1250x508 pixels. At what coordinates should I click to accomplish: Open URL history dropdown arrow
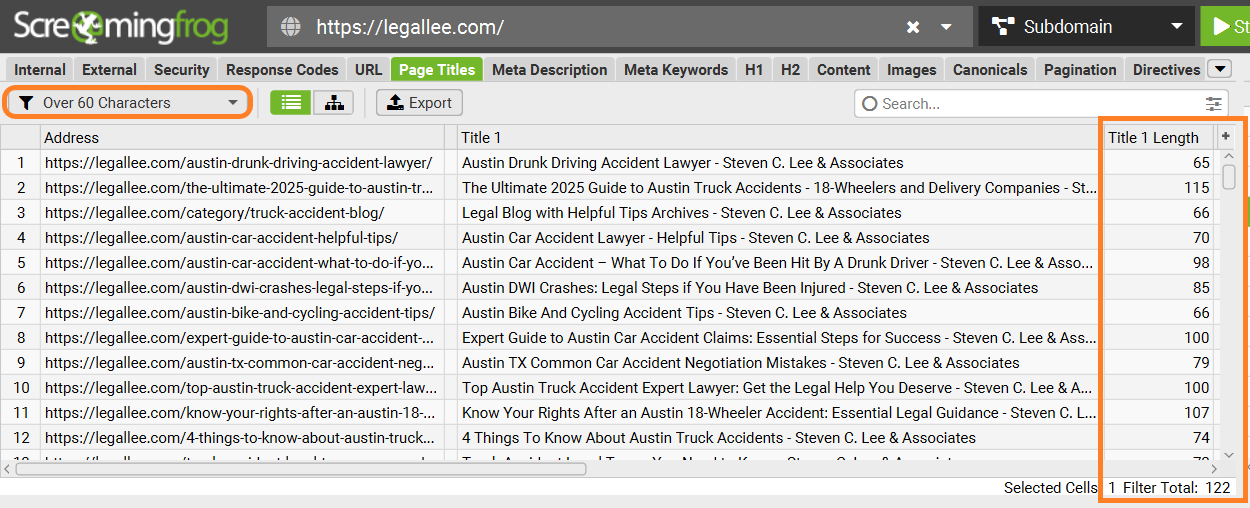[946, 27]
